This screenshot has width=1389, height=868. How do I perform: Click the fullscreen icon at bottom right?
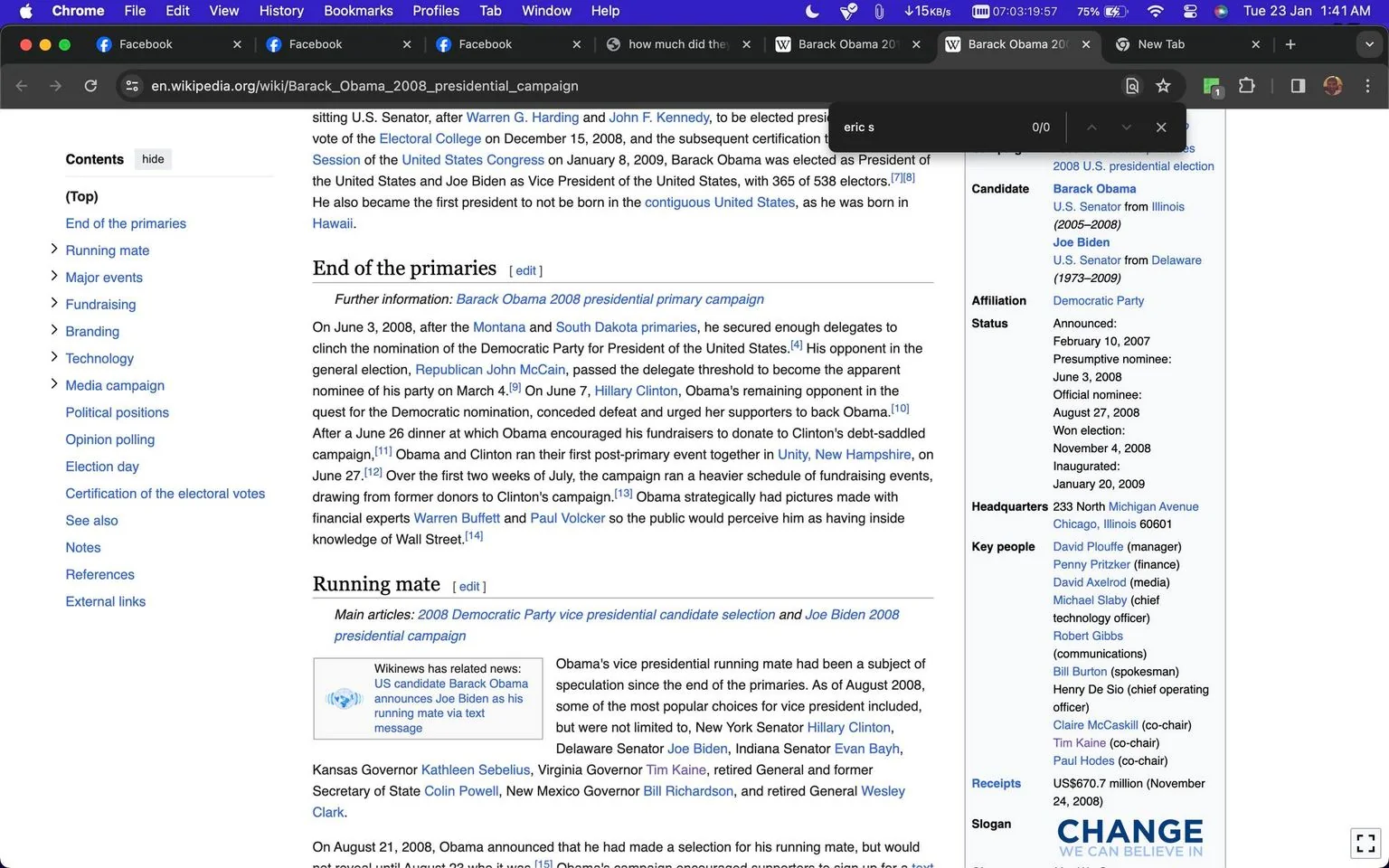(1365, 843)
